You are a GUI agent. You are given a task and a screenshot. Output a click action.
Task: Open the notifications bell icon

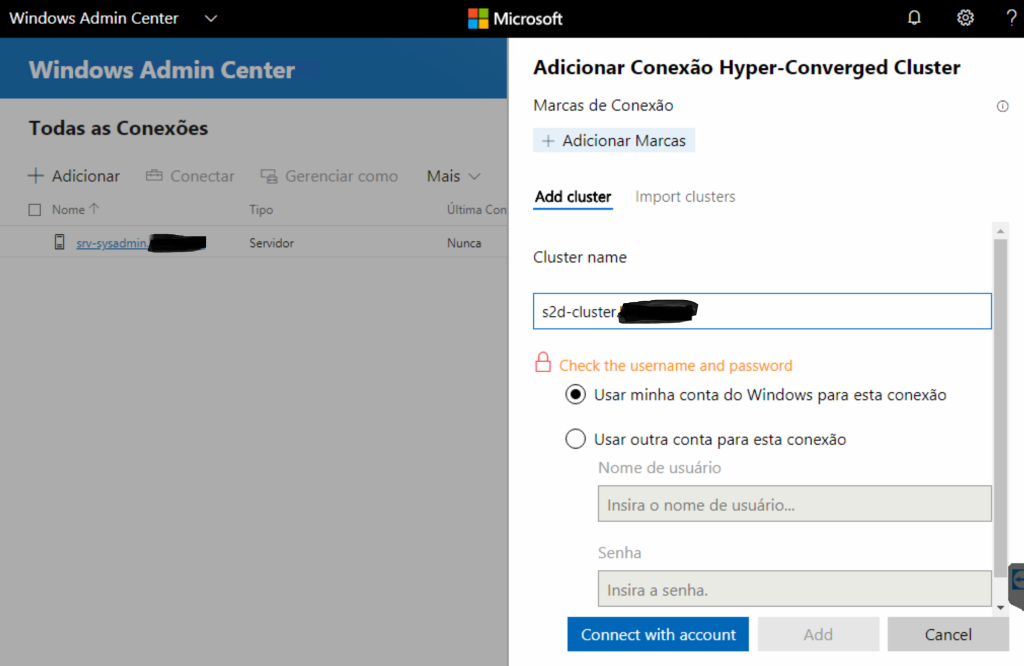click(913, 17)
